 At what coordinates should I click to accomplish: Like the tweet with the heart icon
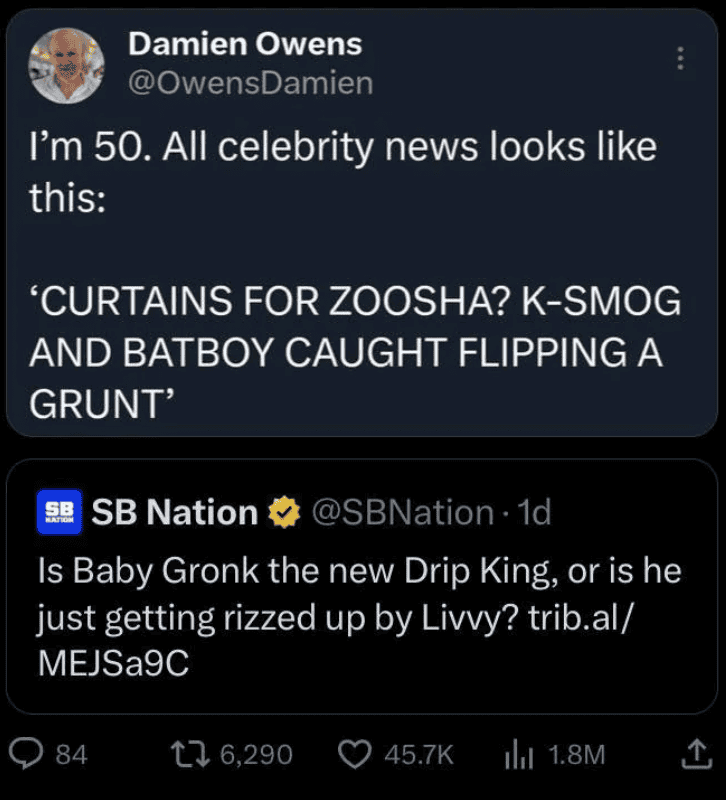(x=355, y=754)
